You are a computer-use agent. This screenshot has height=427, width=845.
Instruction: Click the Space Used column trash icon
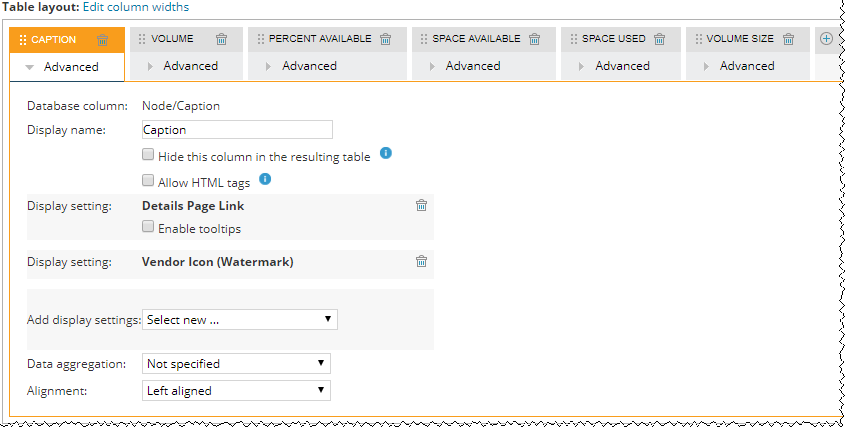[x=659, y=40]
